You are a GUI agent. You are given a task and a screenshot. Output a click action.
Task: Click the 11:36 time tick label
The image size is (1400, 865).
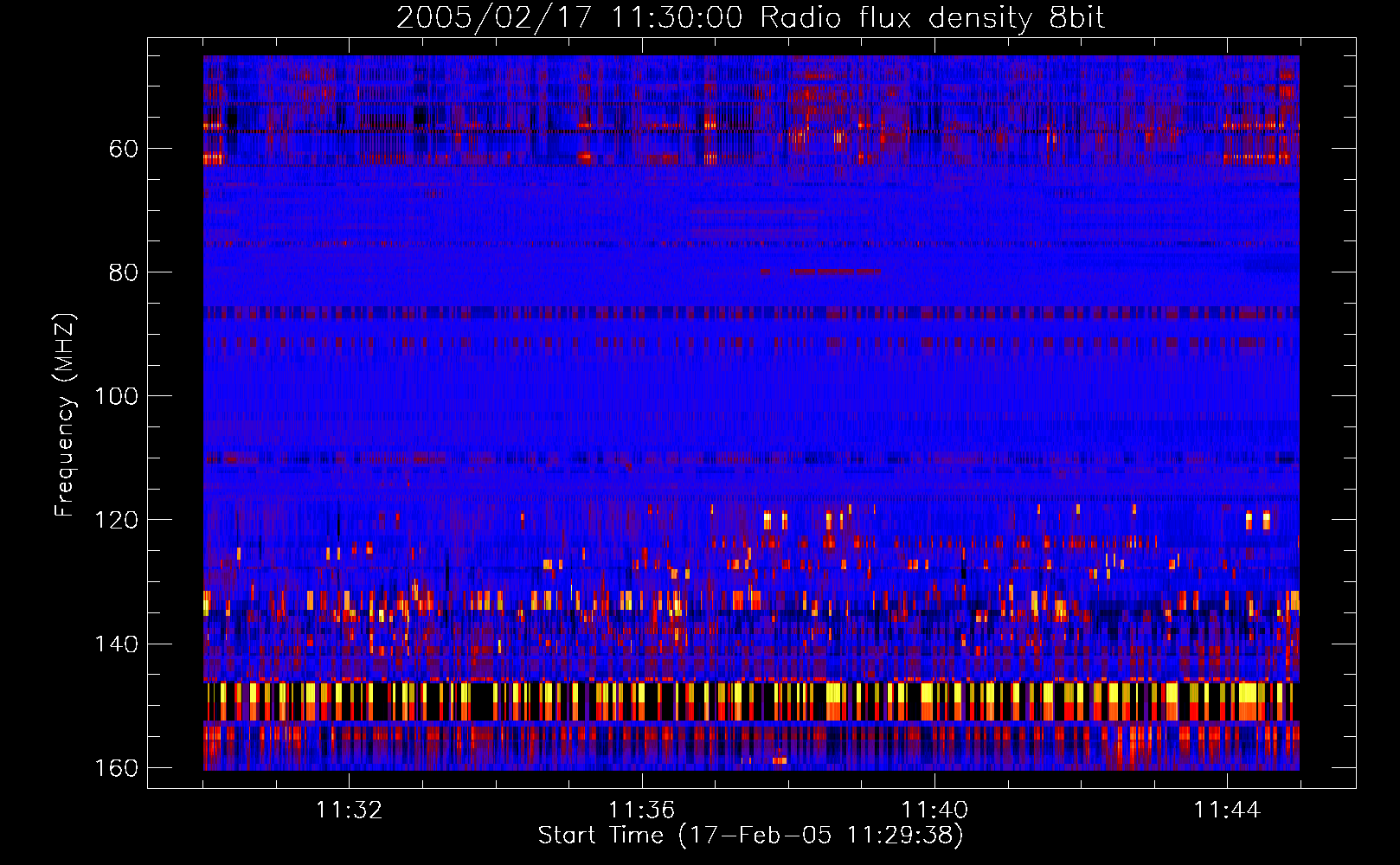tap(641, 811)
